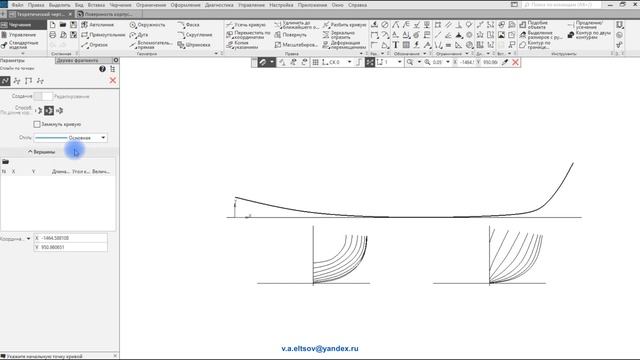Select the Окружность circle tool

(147, 25)
